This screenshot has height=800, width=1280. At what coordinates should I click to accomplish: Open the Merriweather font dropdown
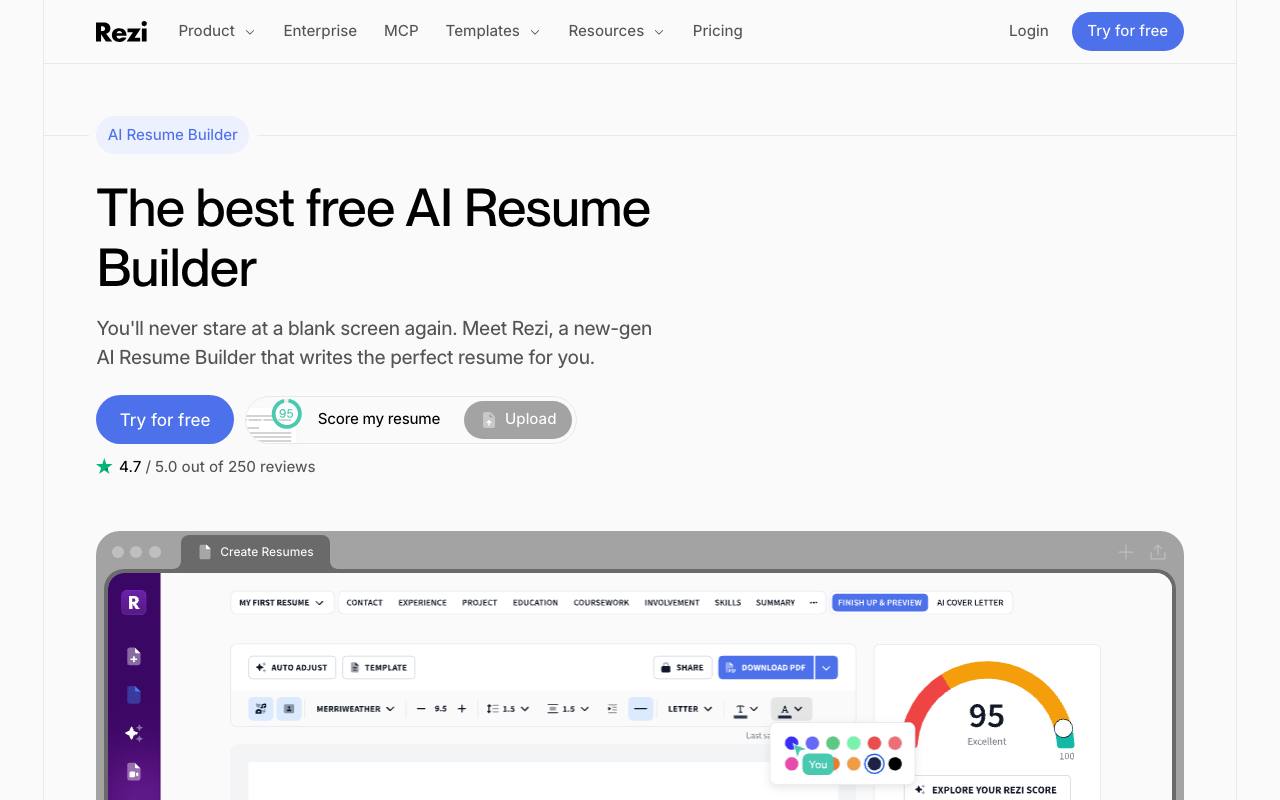[x=355, y=709]
